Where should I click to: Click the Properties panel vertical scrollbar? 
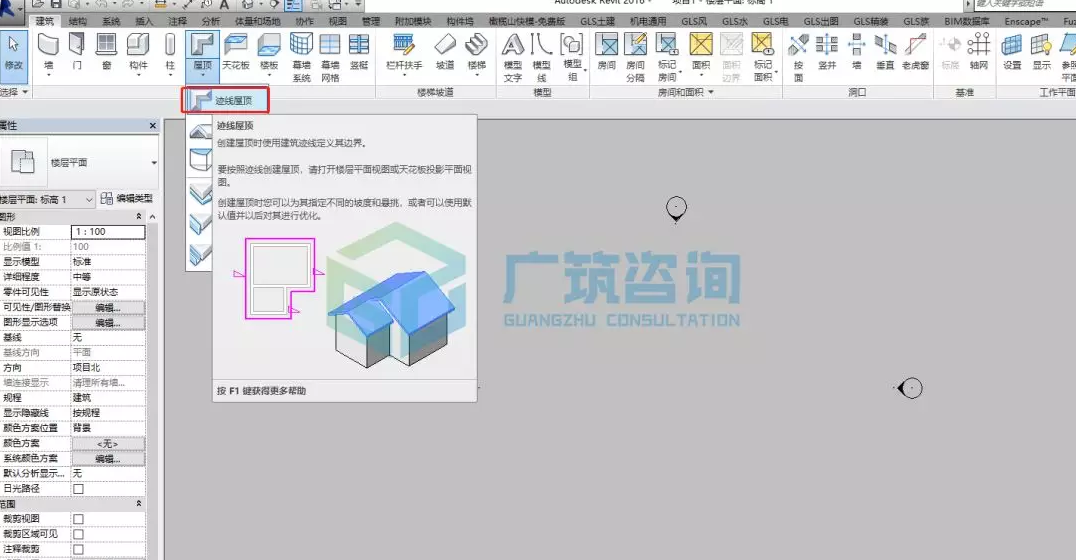pos(152,391)
